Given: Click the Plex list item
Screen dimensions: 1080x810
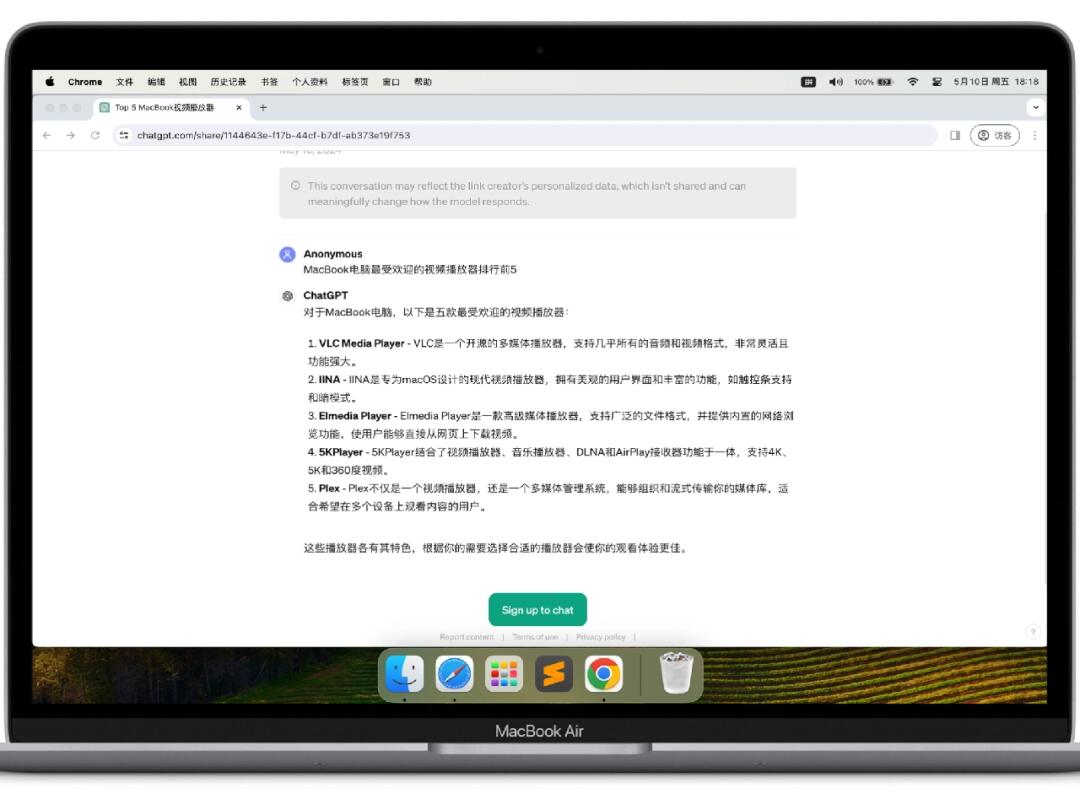Looking at the screenshot, I should (548, 497).
